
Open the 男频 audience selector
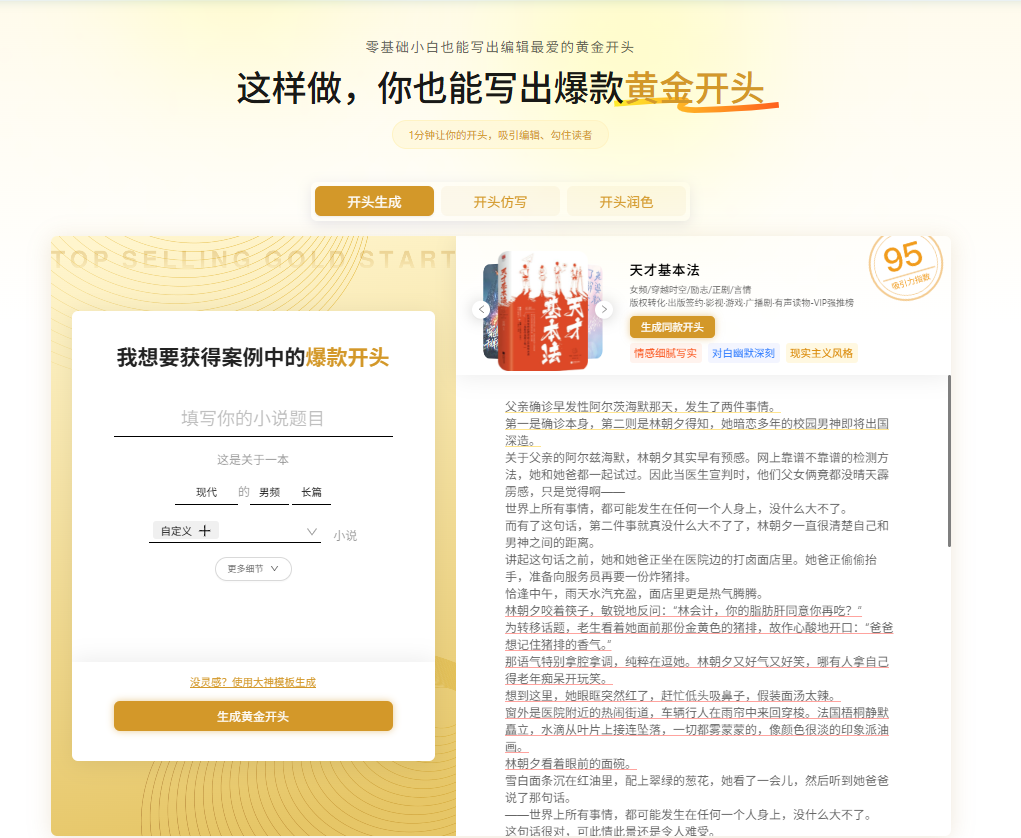(x=270, y=492)
